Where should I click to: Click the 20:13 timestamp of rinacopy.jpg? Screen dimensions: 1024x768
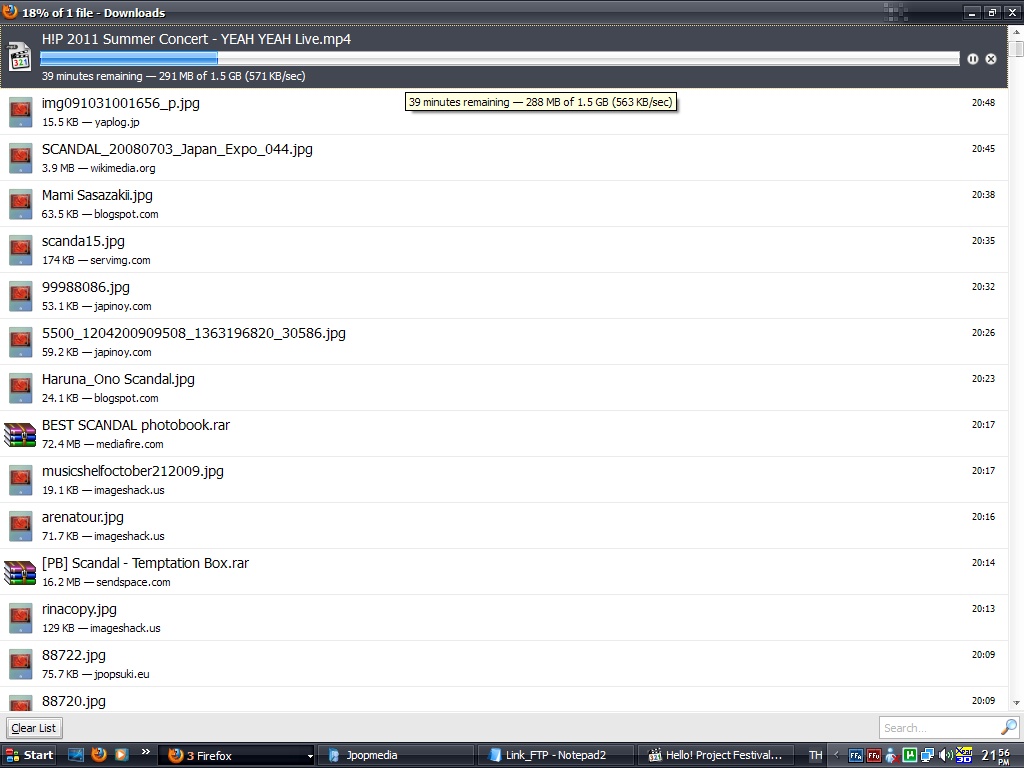[983, 609]
